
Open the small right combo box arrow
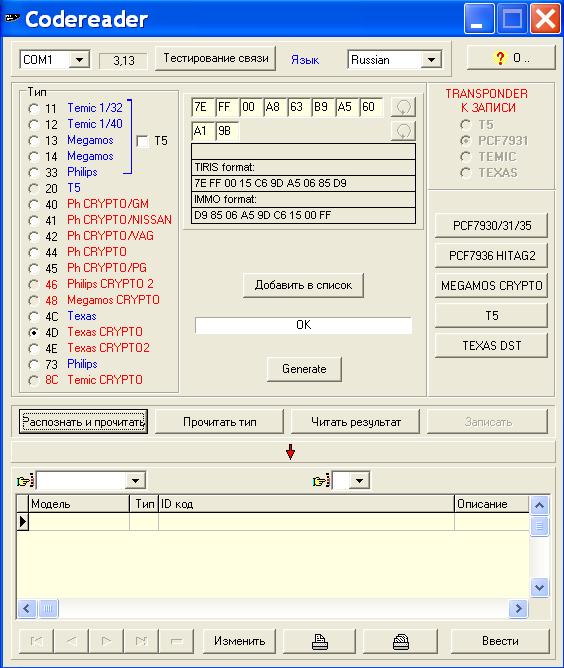[x=360, y=481]
